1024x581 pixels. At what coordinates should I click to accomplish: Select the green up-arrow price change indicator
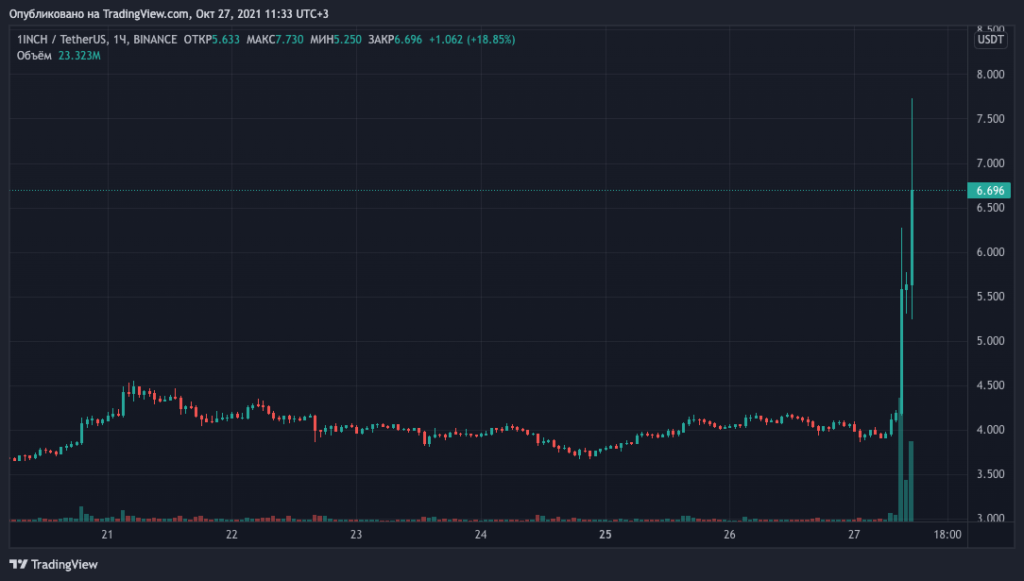click(x=445, y=40)
